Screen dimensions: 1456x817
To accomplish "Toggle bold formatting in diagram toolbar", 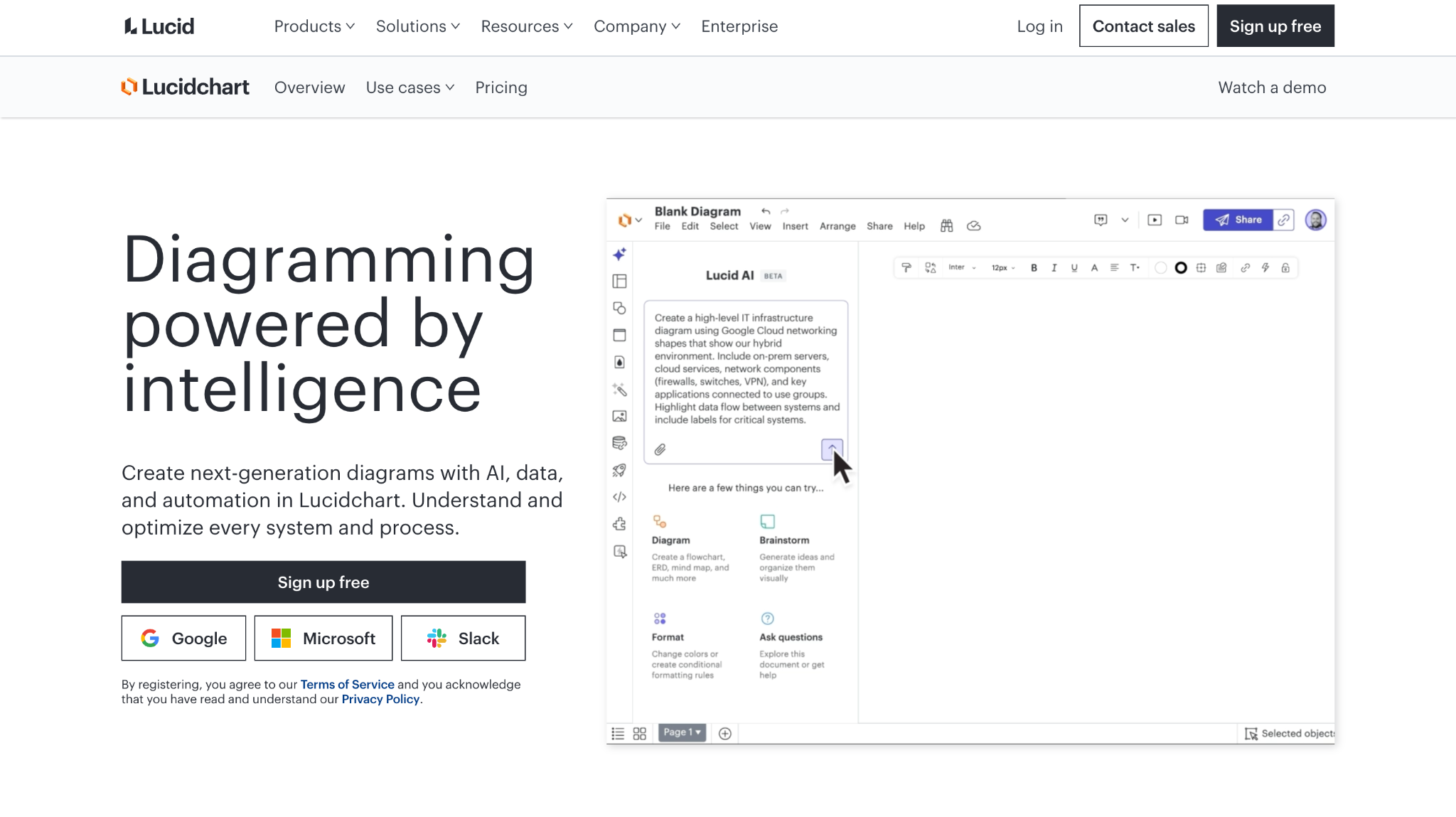I will (1034, 268).
